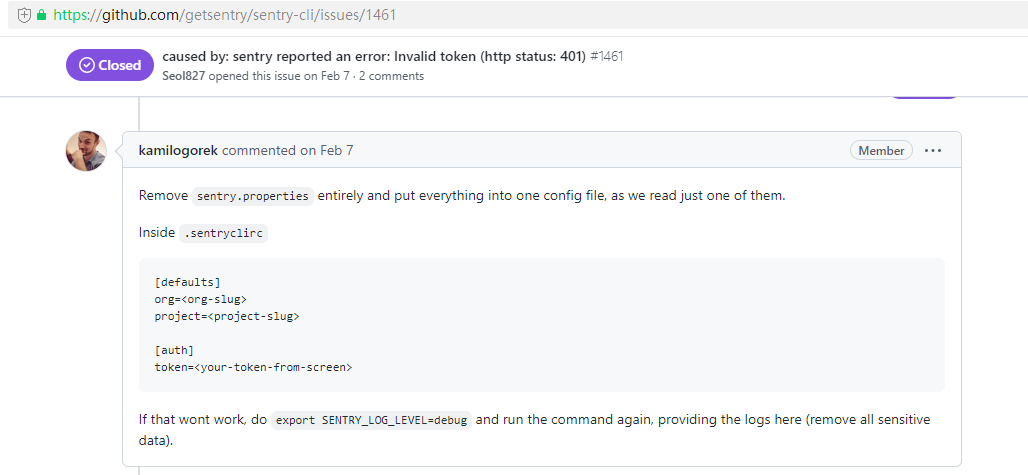The width and height of the screenshot is (1028, 475).
Task: Click the sentry.properties inline code
Action: (x=253, y=196)
